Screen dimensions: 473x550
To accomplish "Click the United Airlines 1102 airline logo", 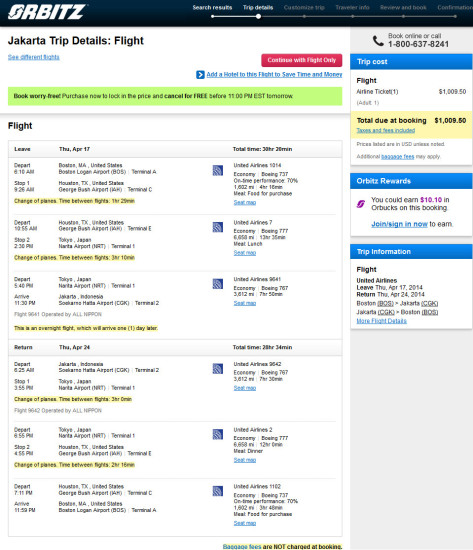I will coord(218,491).
